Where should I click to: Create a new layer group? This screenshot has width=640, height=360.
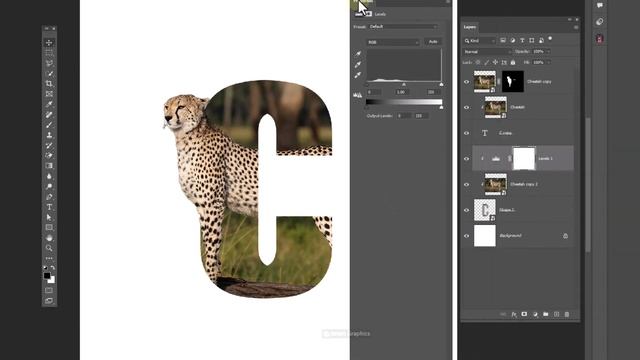pos(546,314)
